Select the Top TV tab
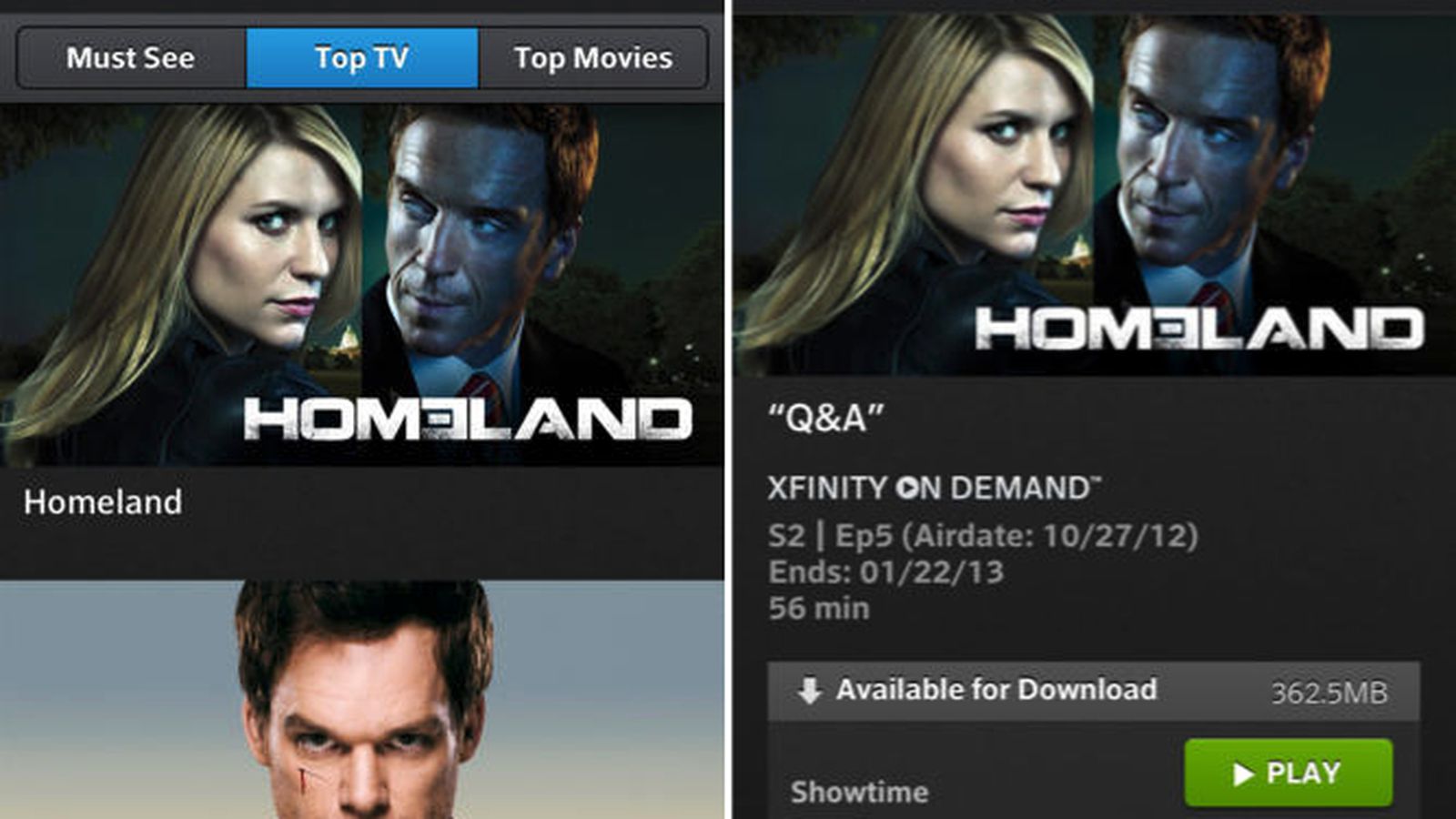The height and width of the screenshot is (819, 1456). (x=362, y=58)
